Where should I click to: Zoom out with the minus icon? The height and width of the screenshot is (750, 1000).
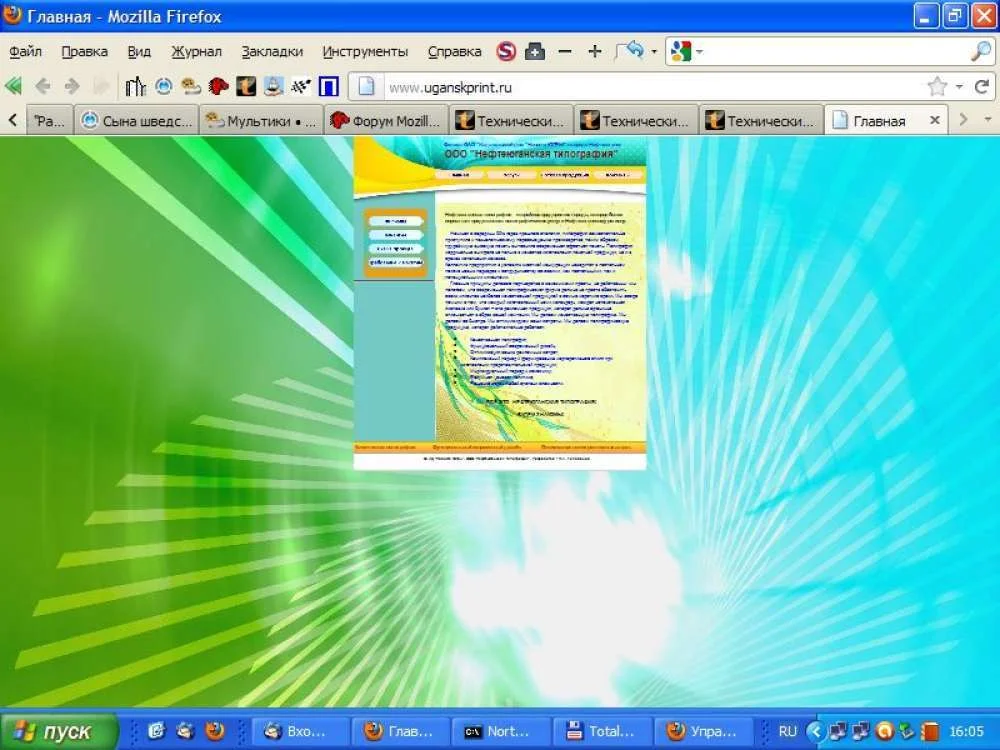point(564,51)
